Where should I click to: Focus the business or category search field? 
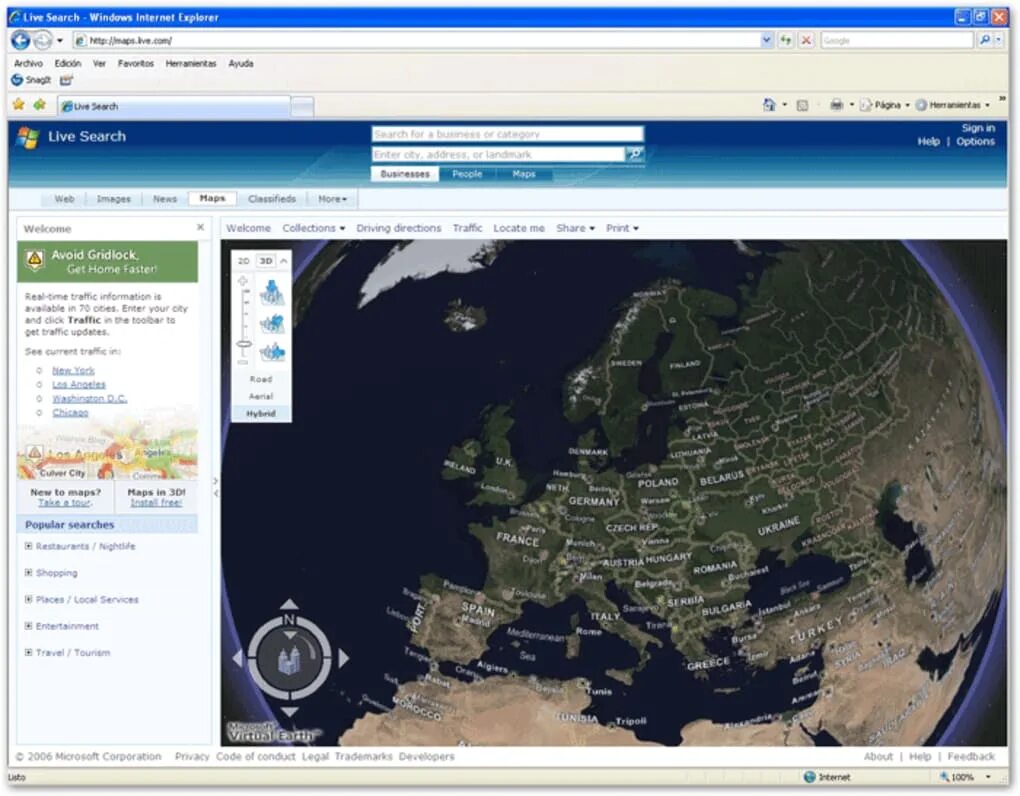507,134
